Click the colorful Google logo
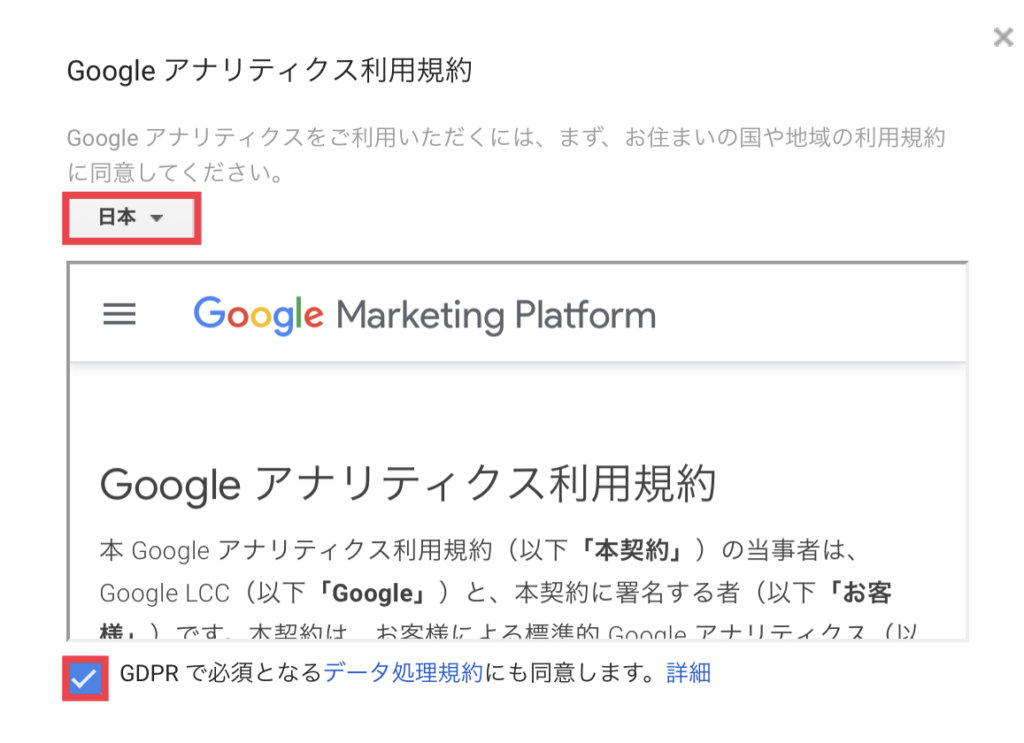Image resolution: width=1024 pixels, height=743 pixels. coord(258,315)
